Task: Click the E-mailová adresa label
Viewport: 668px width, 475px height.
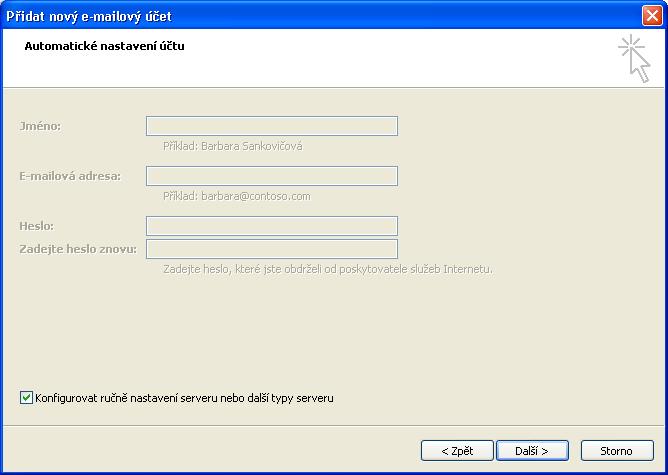Action: (x=70, y=176)
